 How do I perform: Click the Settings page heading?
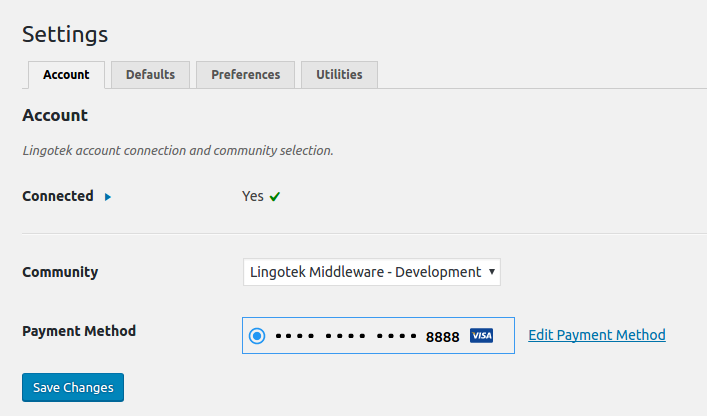point(65,34)
